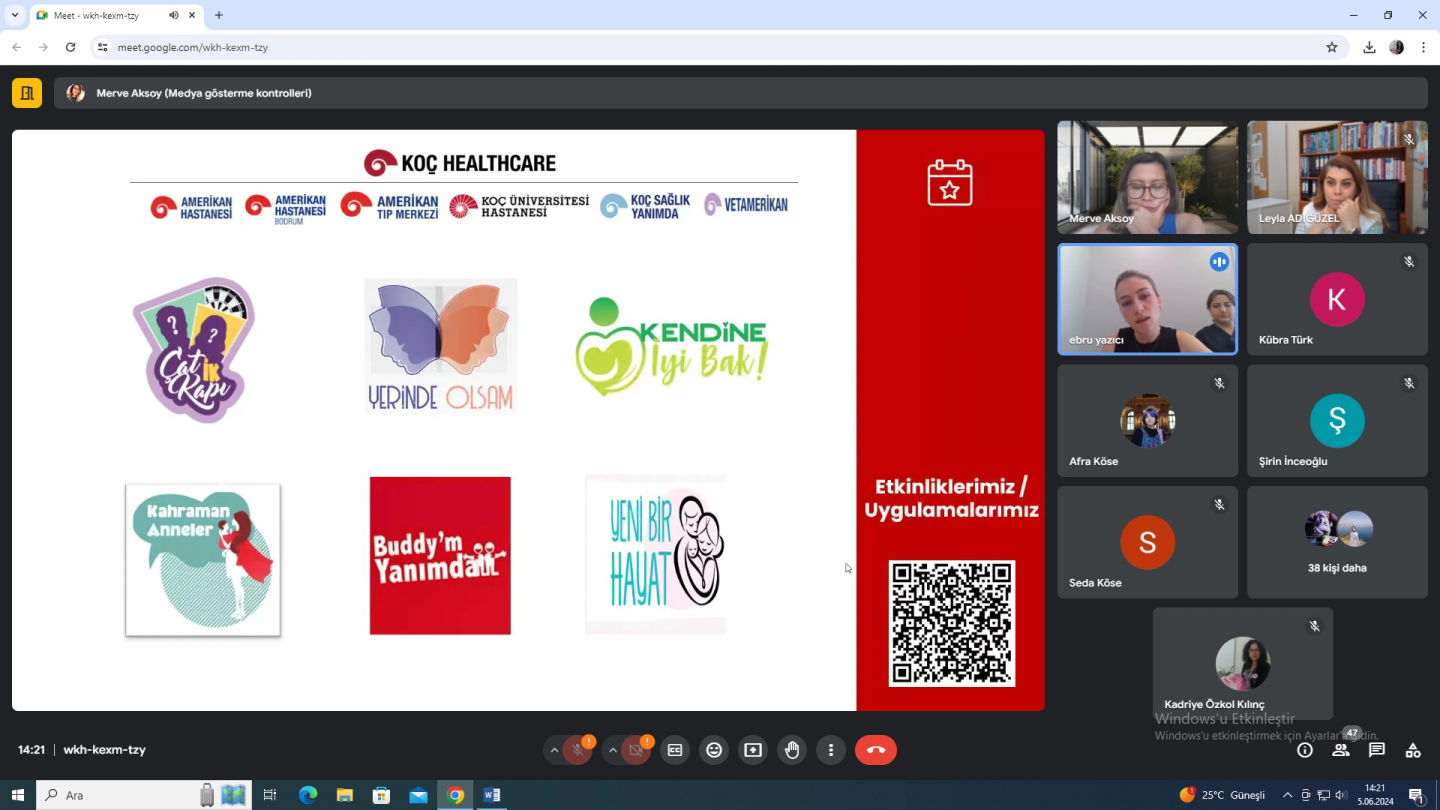The image size is (1440, 810).
Task: Open a new browser tab
Action: (x=219, y=15)
